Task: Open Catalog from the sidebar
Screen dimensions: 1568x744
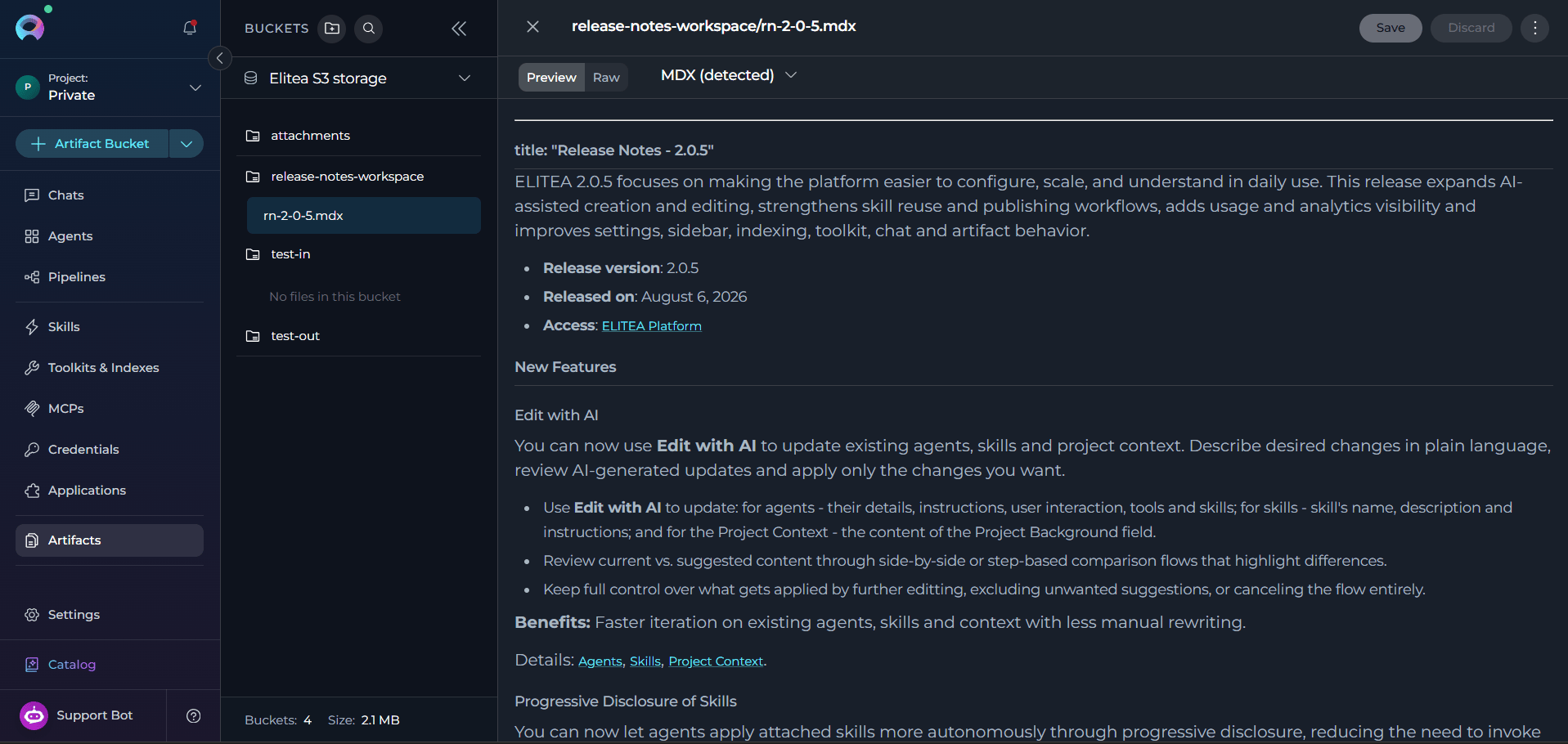Action: (110, 665)
